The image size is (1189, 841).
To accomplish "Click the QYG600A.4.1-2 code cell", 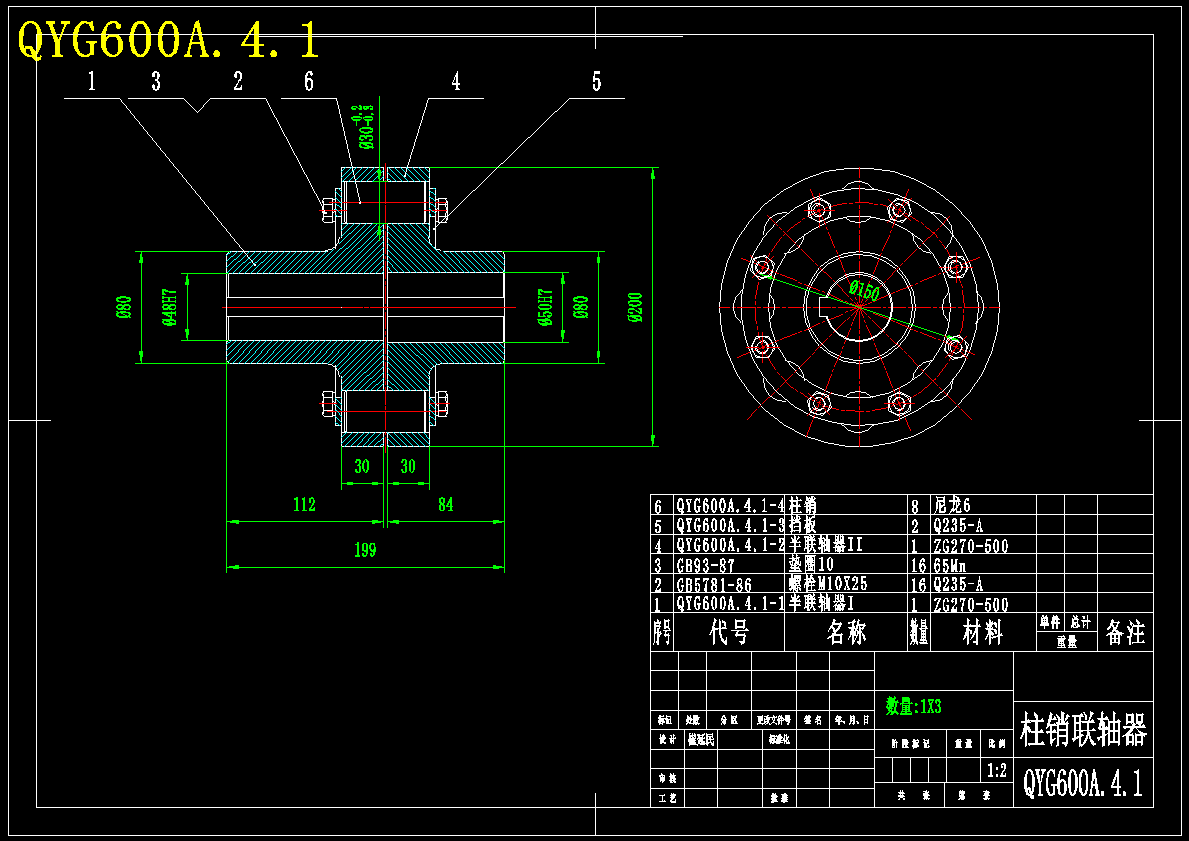I will pyautogui.click(x=730, y=544).
